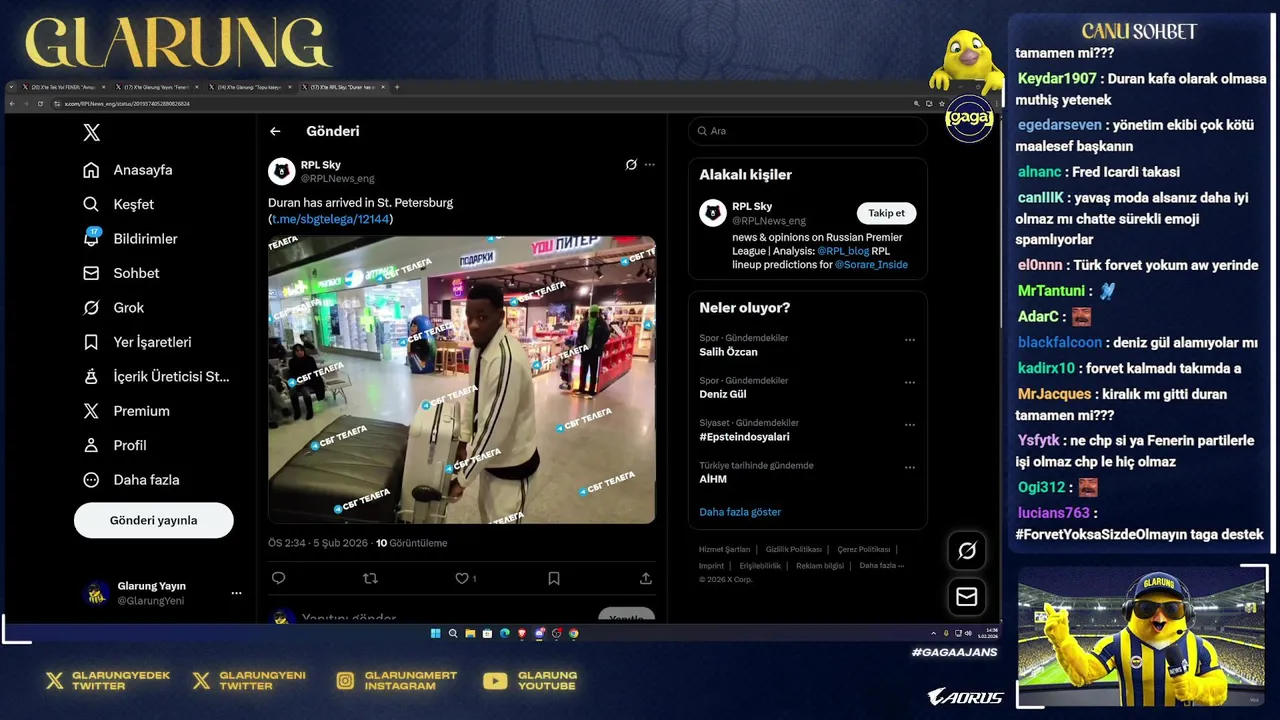
Task: Open AİHM trend
Action: tap(713, 479)
